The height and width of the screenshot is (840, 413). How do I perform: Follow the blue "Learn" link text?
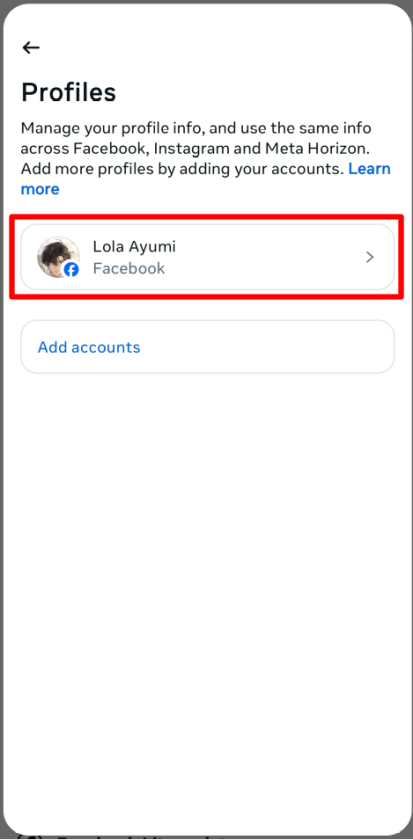point(369,169)
